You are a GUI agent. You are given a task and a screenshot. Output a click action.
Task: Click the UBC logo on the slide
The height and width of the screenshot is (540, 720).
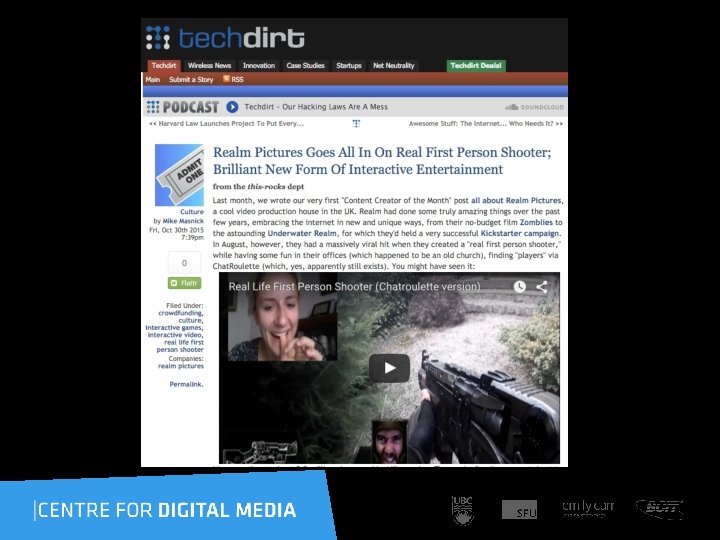(462, 510)
